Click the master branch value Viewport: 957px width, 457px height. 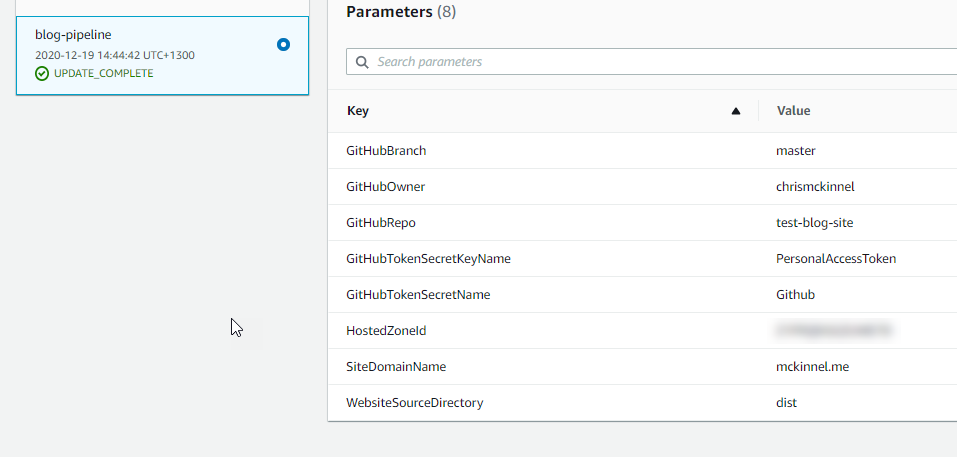[795, 151]
